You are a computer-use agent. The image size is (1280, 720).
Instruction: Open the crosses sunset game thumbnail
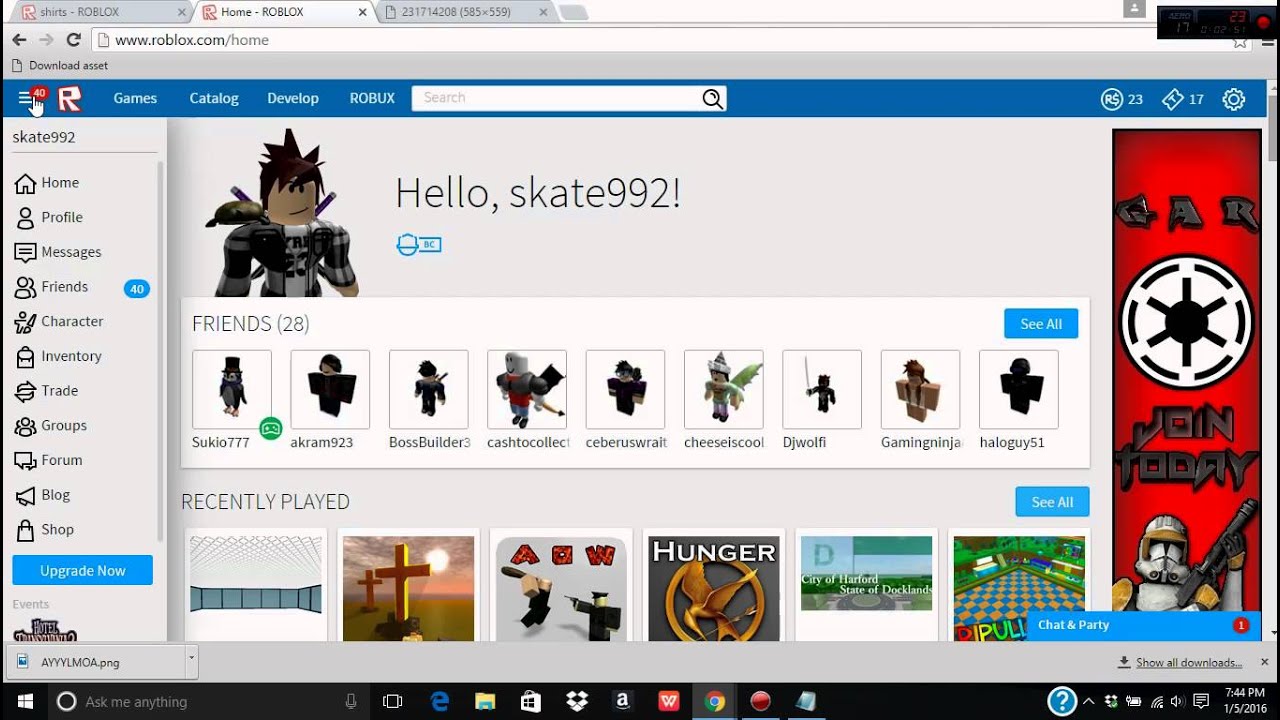[408, 589]
